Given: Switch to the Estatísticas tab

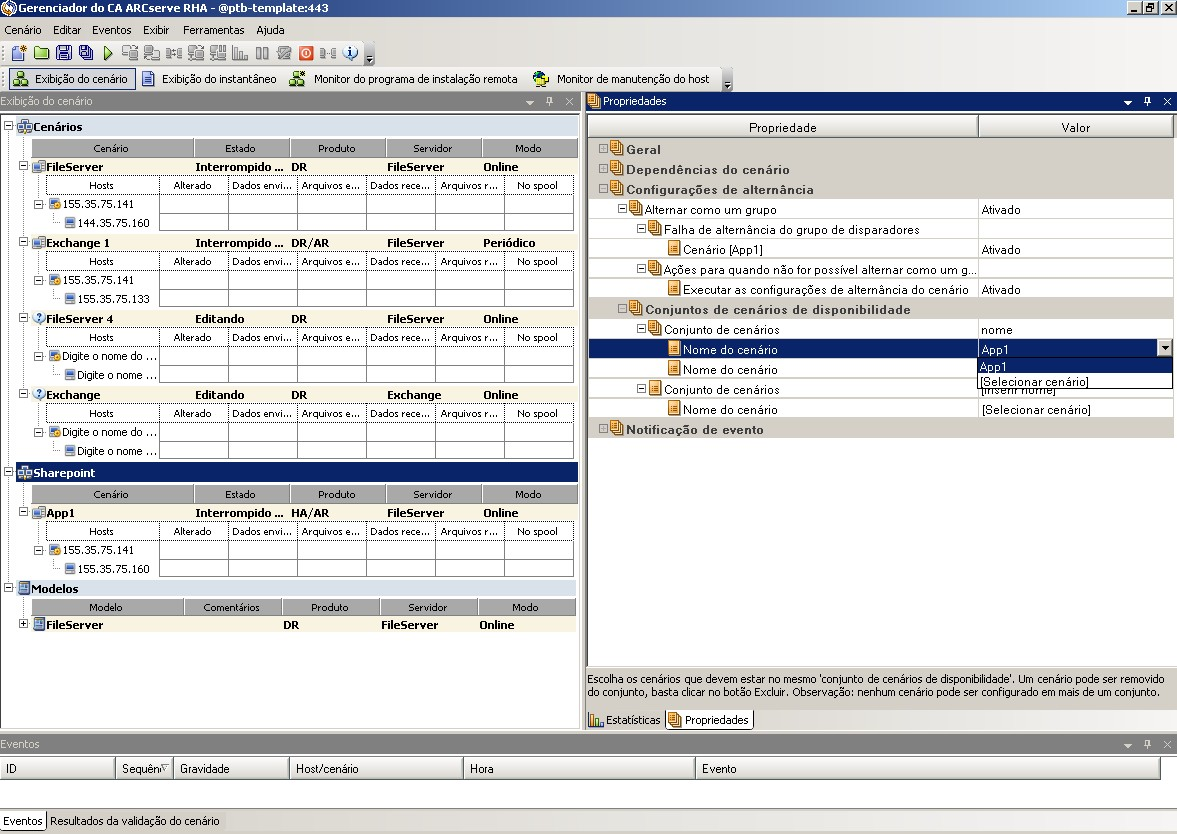Looking at the screenshot, I should point(625,720).
